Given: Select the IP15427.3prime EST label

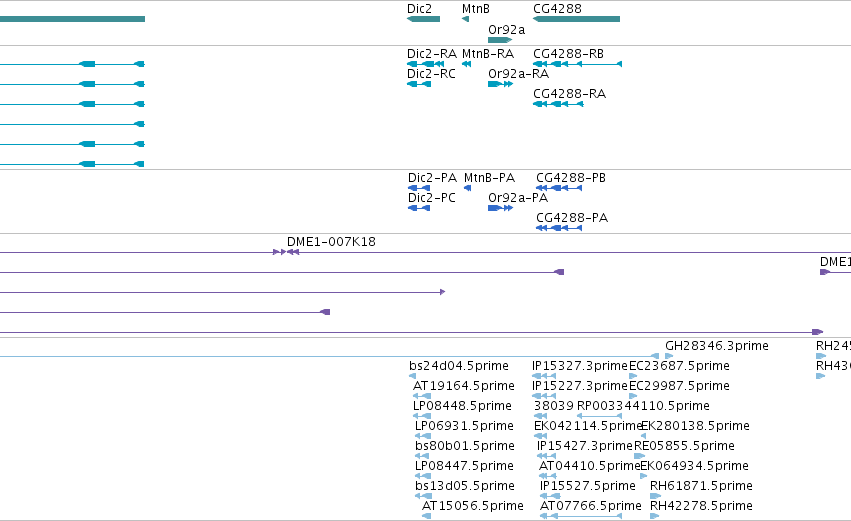Looking at the screenshot, I should coord(585,447).
